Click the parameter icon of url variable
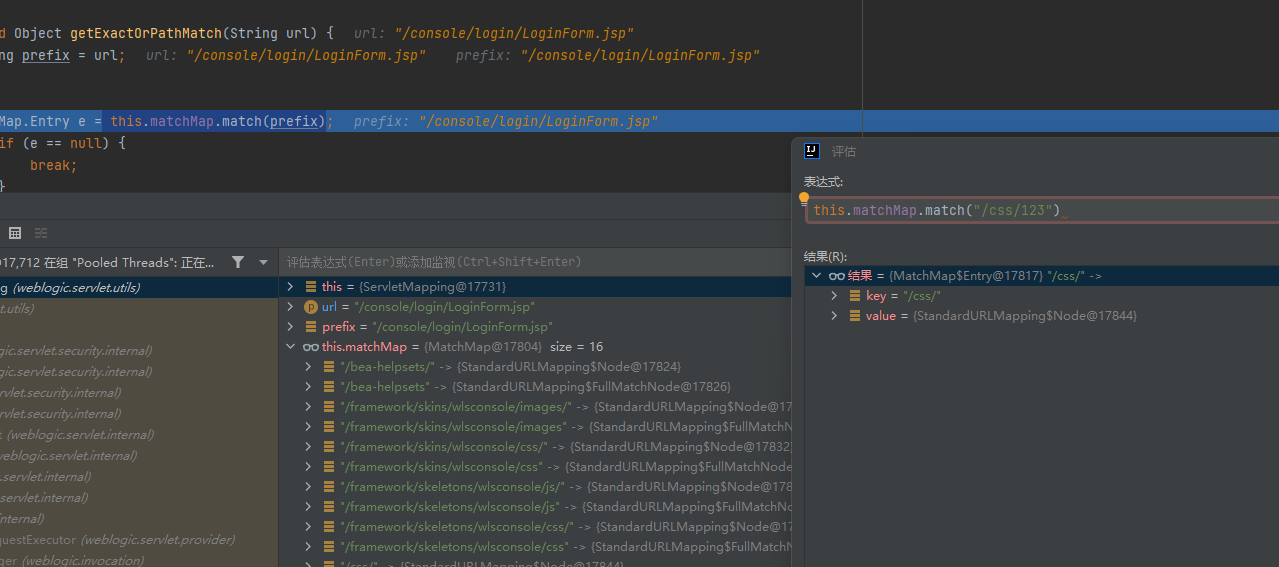This screenshot has width=1279, height=567. (x=311, y=307)
